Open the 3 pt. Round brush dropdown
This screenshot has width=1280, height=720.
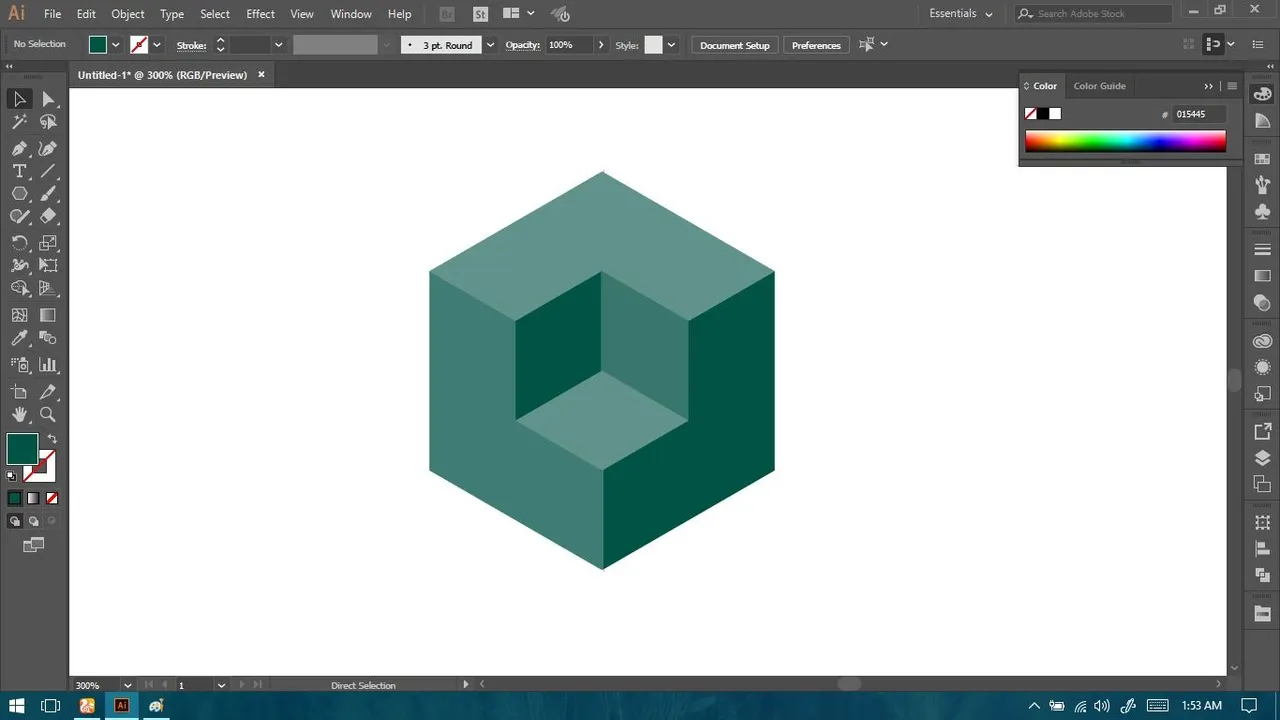pyautogui.click(x=490, y=45)
